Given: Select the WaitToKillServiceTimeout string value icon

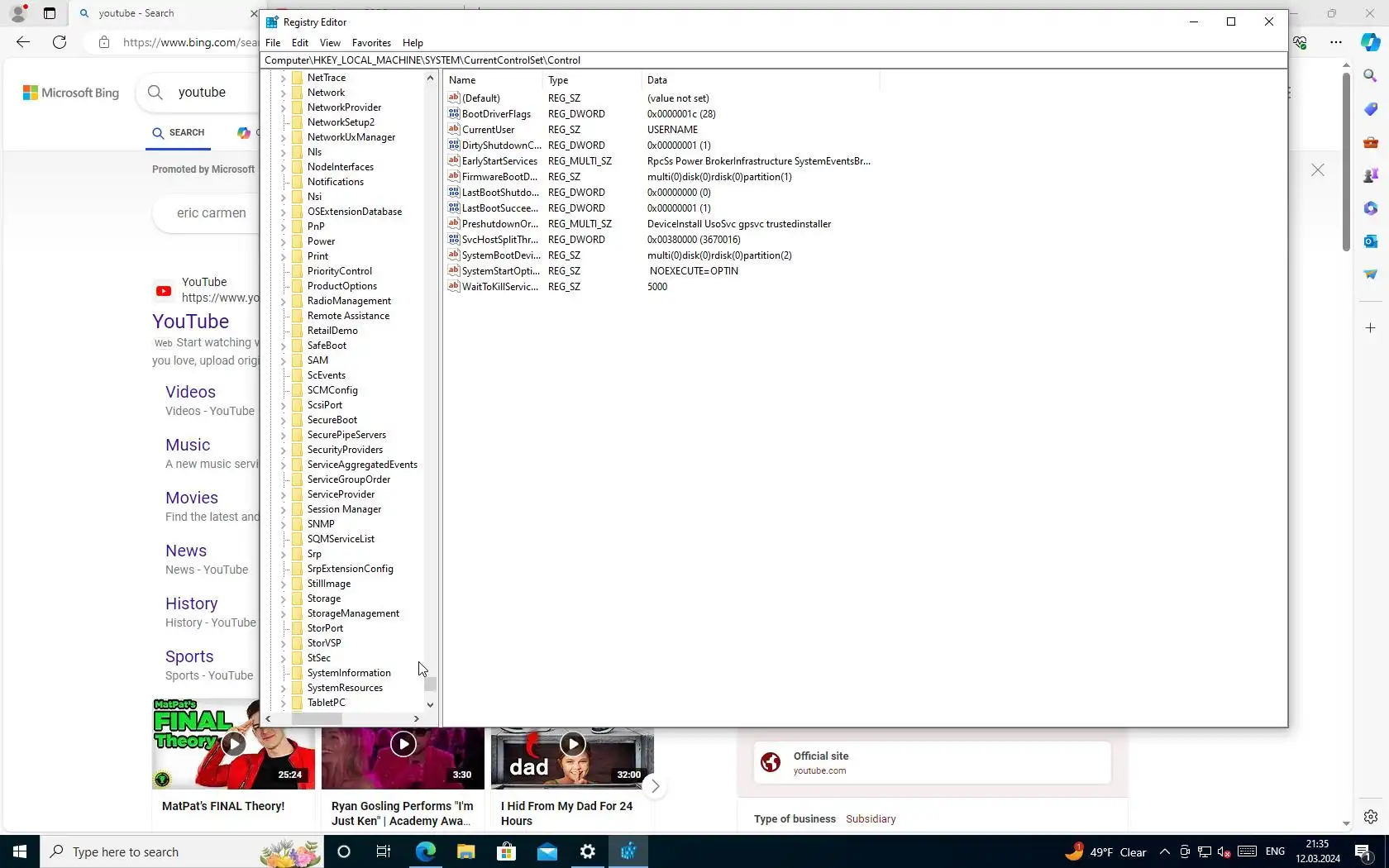Looking at the screenshot, I should tap(454, 287).
